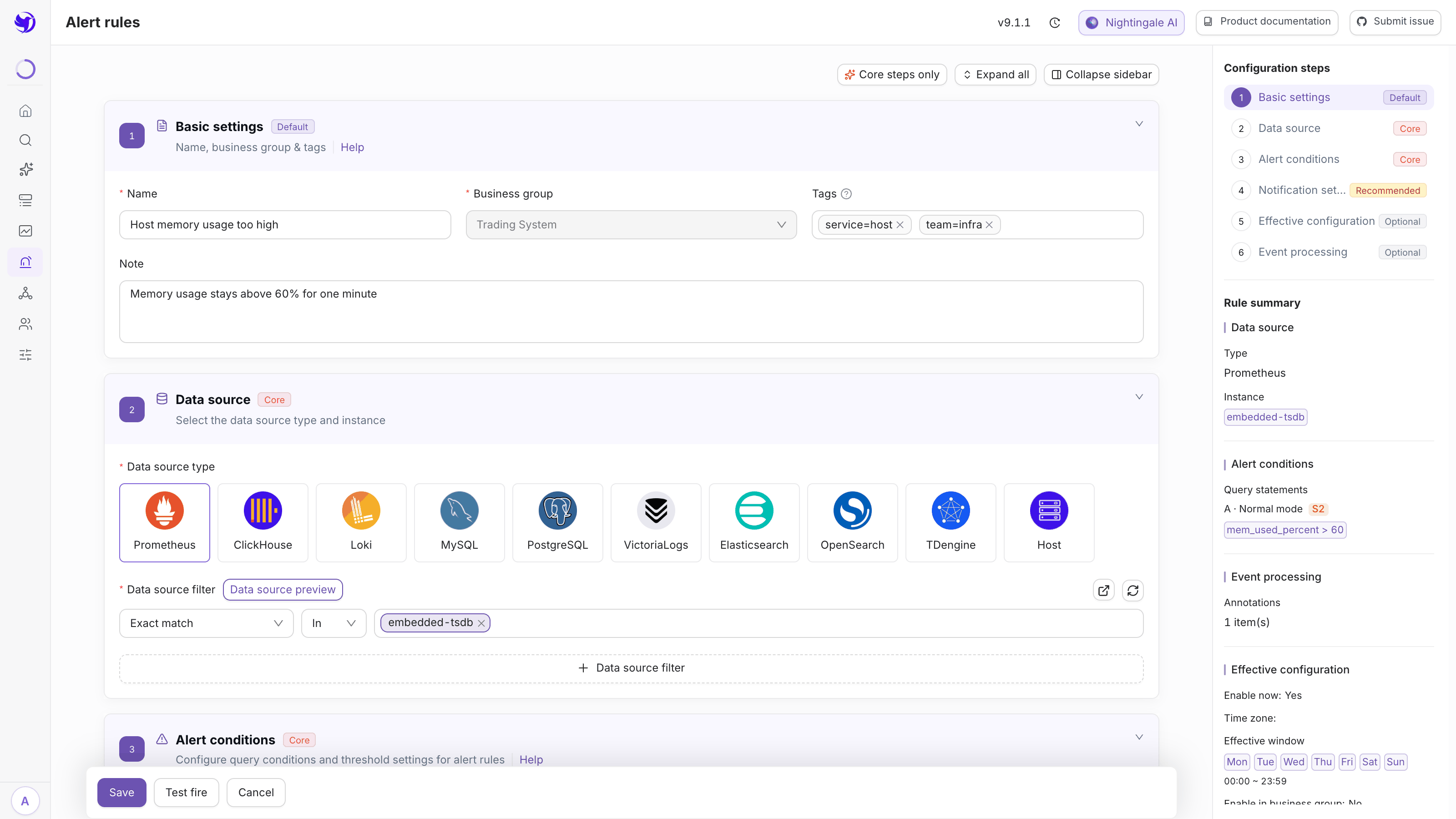The width and height of the screenshot is (1456, 819).
Task: Collapse the Data source section chevron
Action: [1139, 397]
